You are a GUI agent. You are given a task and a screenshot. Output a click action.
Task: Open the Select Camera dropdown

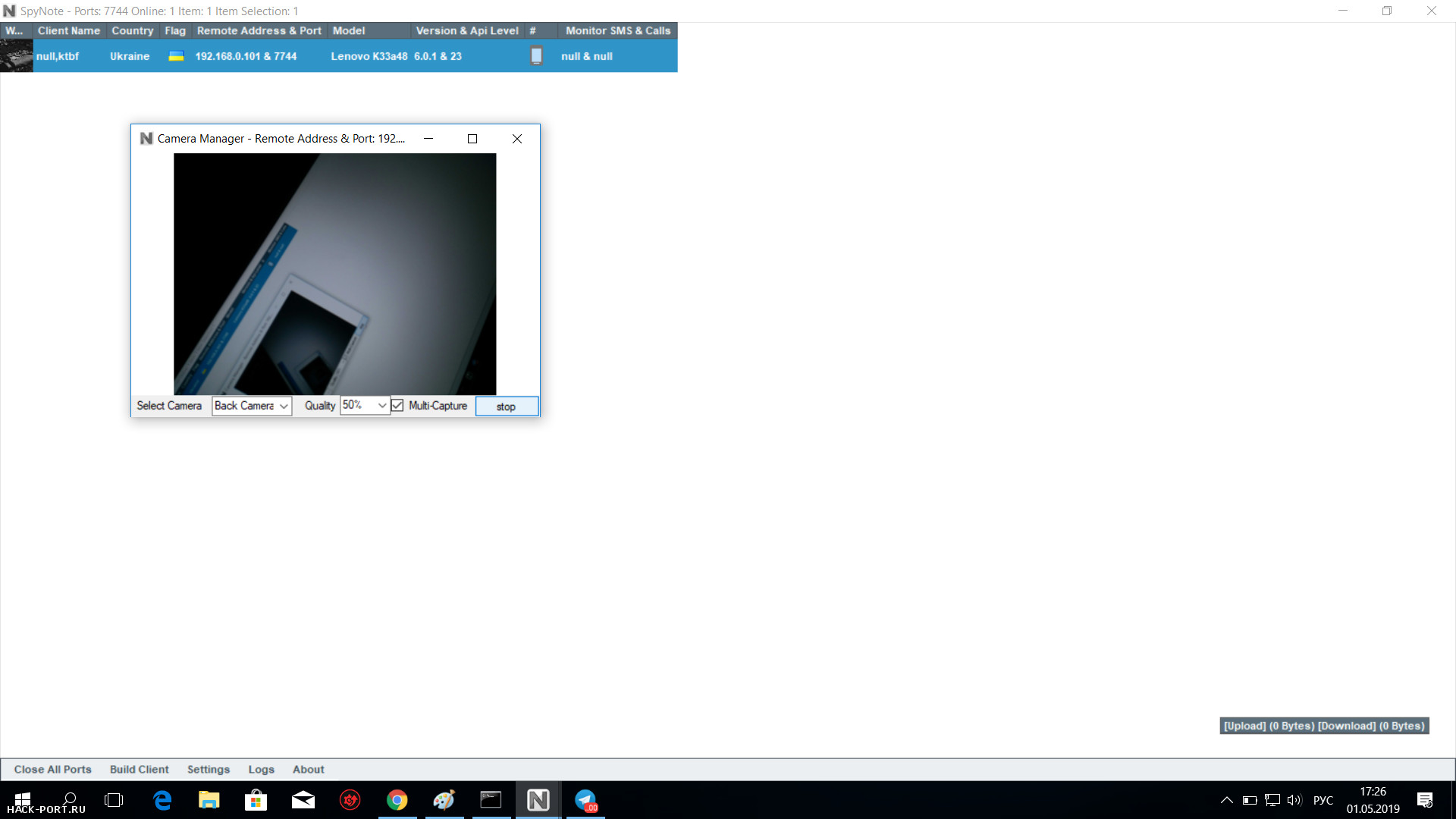coord(252,406)
